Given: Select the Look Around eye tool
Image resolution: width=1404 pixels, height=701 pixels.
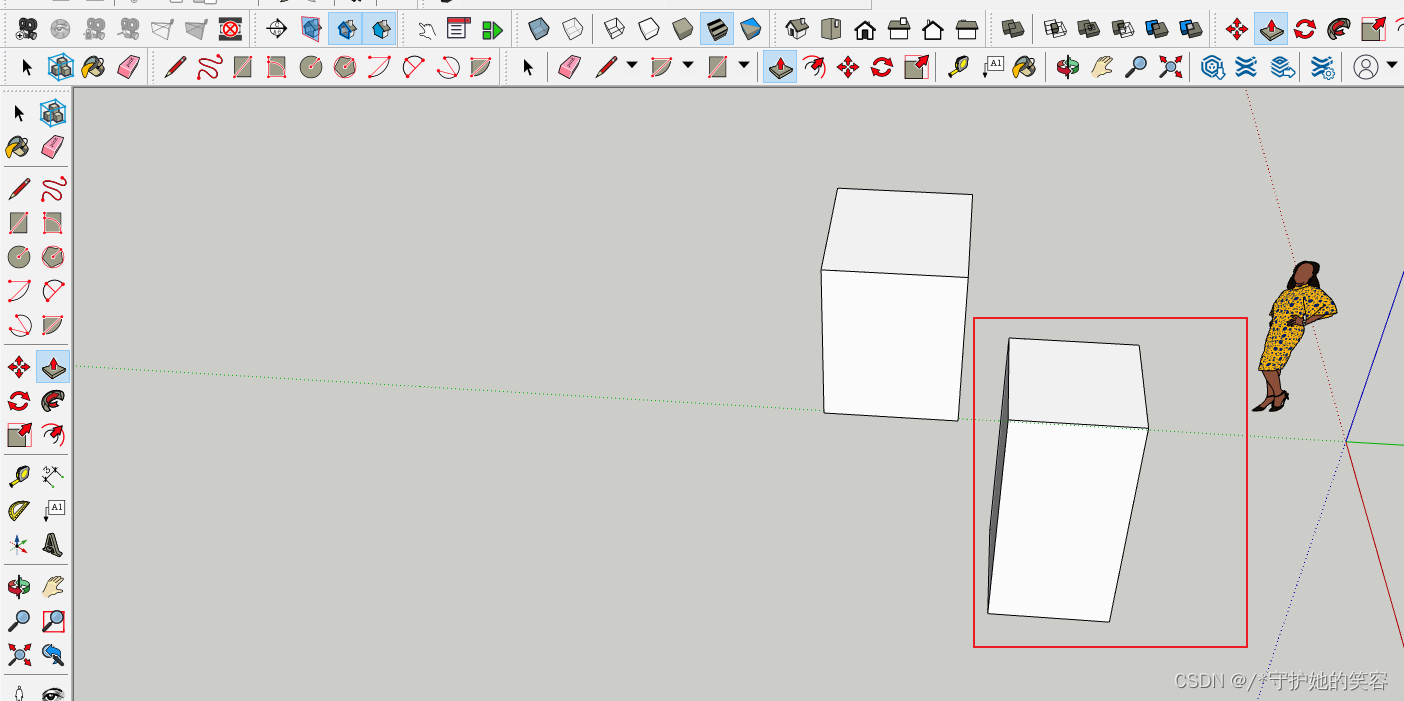Looking at the screenshot, I should (53, 692).
